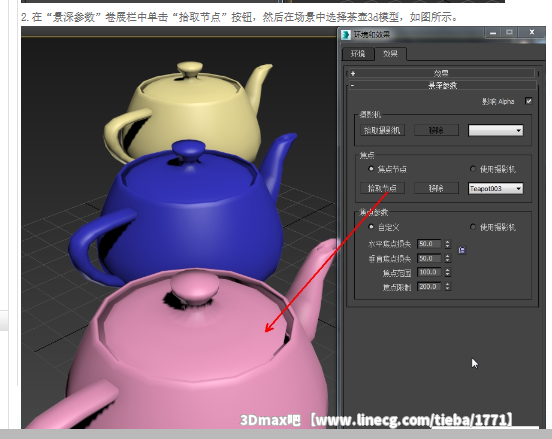Toggle the 影响 Alpha checkbox
The width and height of the screenshot is (552, 439).
pyautogui.click(x=528, y=101)
